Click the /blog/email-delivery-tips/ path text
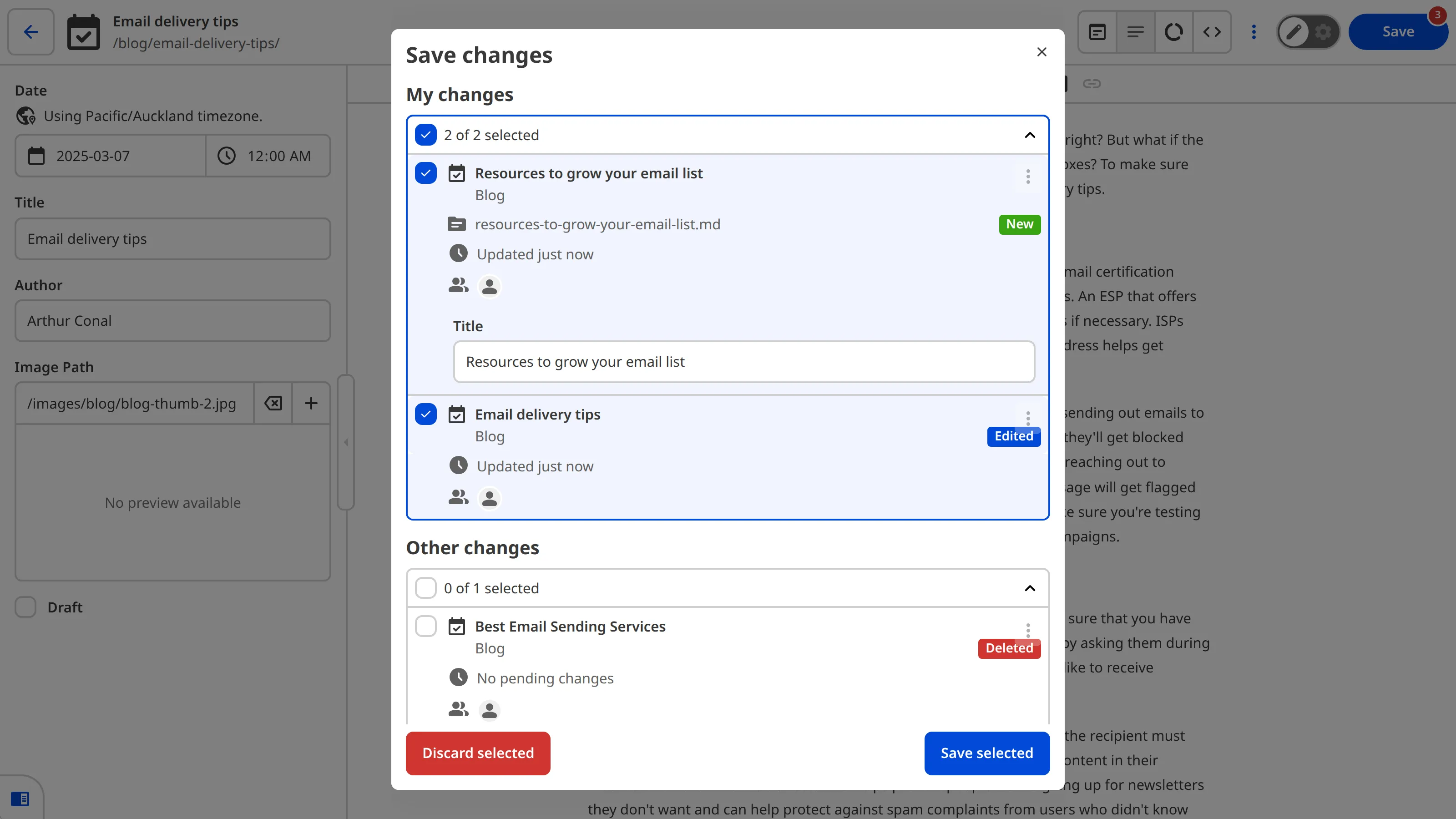The image size is (1456, 819). click(x=196, y=43)
